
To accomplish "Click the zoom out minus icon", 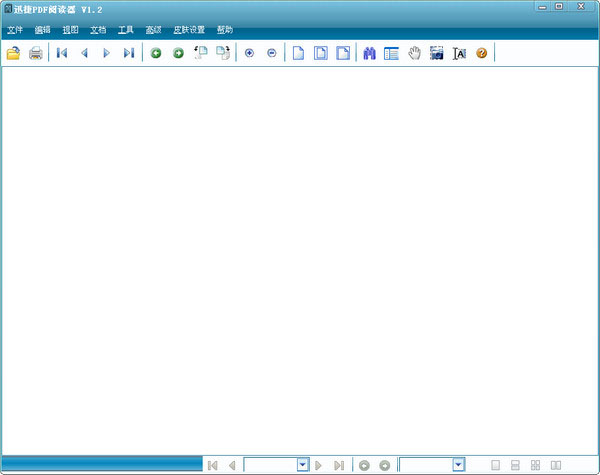I will tap(271, 53).
